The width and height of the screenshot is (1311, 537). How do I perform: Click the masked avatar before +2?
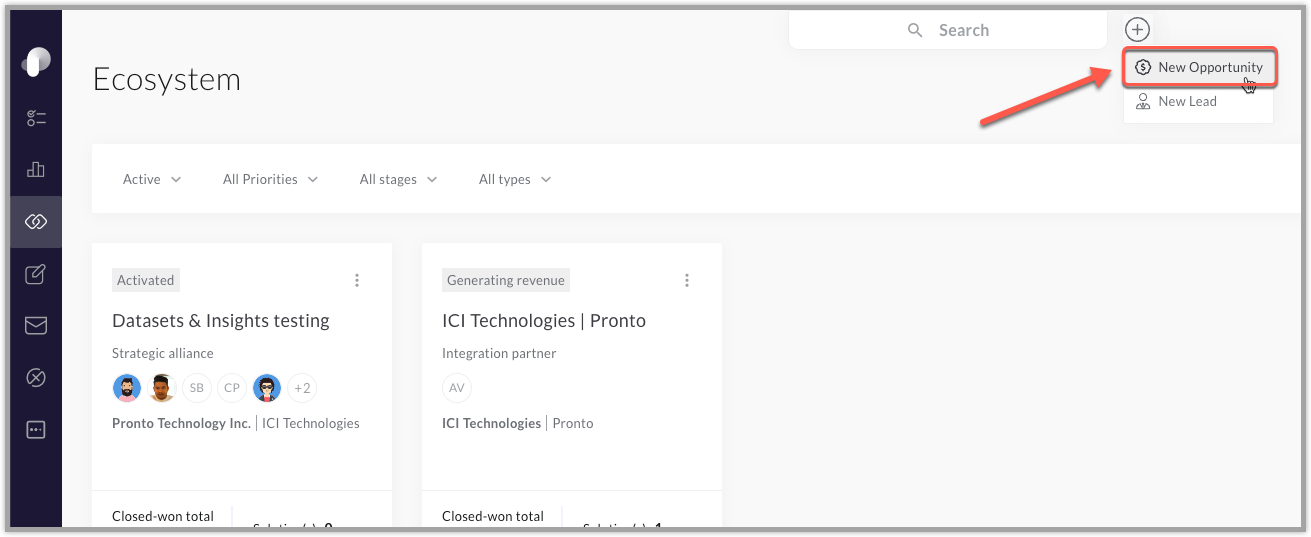click(x=267, y=388)
